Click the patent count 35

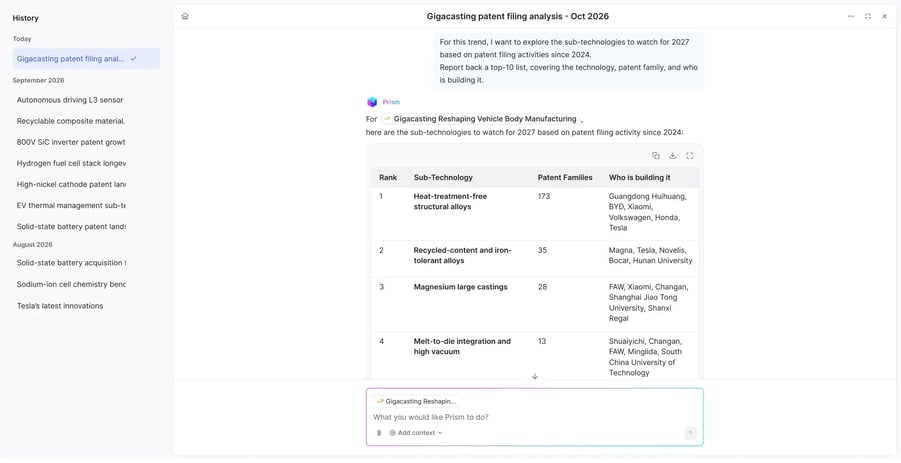pos(542,250)
